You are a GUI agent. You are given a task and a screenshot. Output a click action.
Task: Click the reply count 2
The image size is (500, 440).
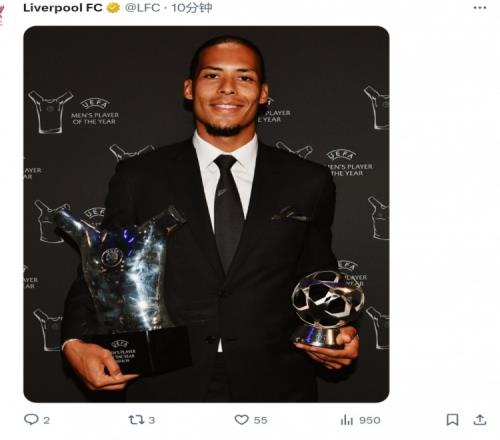[46, 420]
